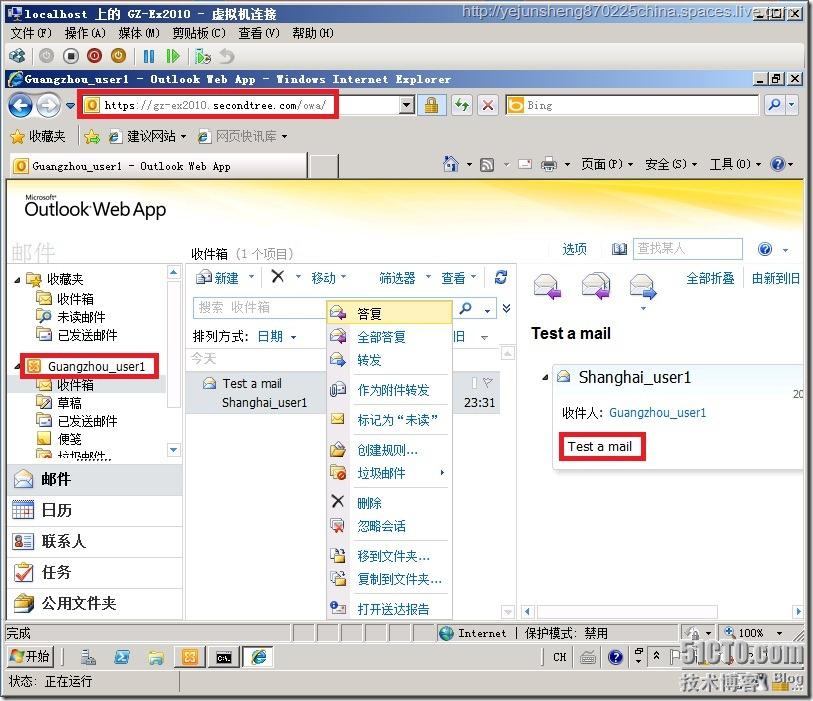Click the green Reset VM play icon
This screenshot has width=813, height=701.
point(173,56)
